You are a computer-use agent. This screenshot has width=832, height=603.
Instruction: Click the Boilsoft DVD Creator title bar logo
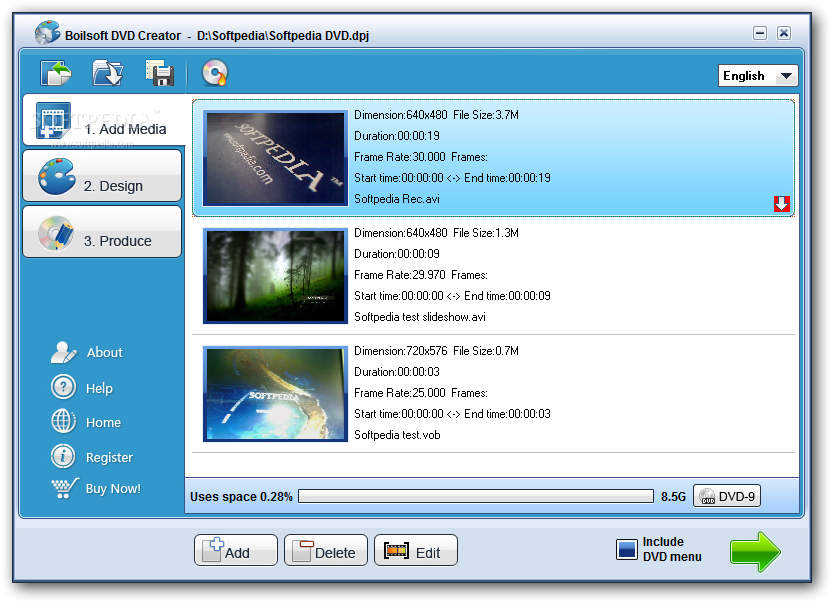[47, 32]
